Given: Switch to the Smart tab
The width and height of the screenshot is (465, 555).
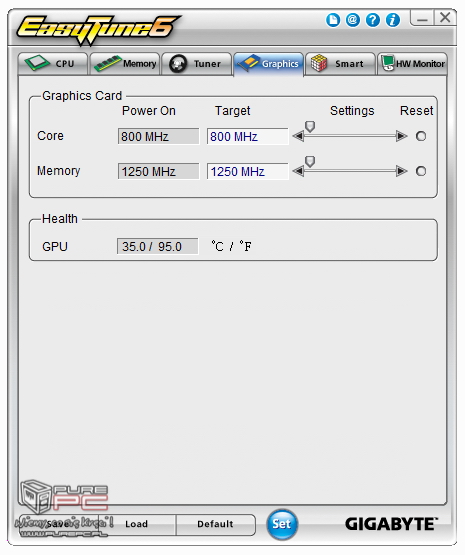Looking at the screenshot, I should tap(340, 64).
